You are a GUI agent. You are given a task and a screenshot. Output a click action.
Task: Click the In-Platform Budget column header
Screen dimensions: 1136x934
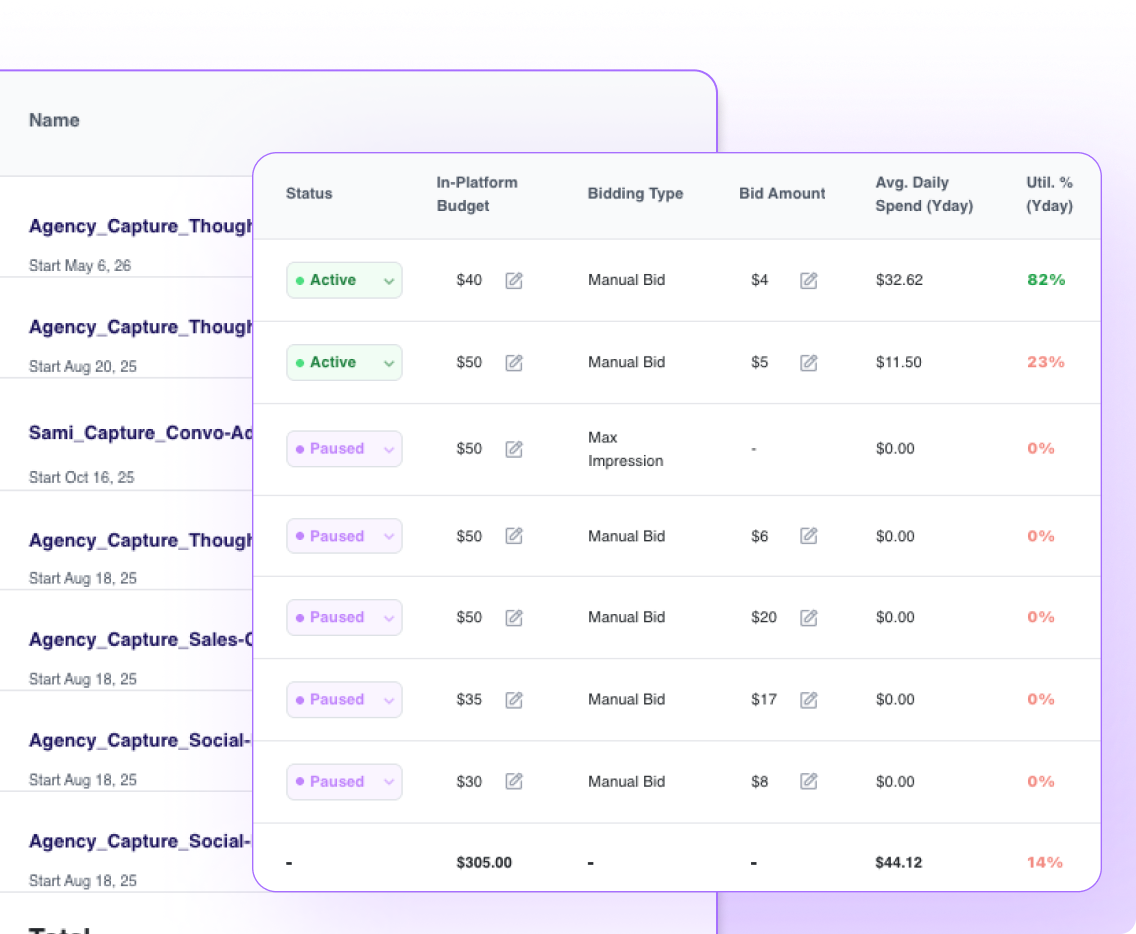(x=477, y=194)
